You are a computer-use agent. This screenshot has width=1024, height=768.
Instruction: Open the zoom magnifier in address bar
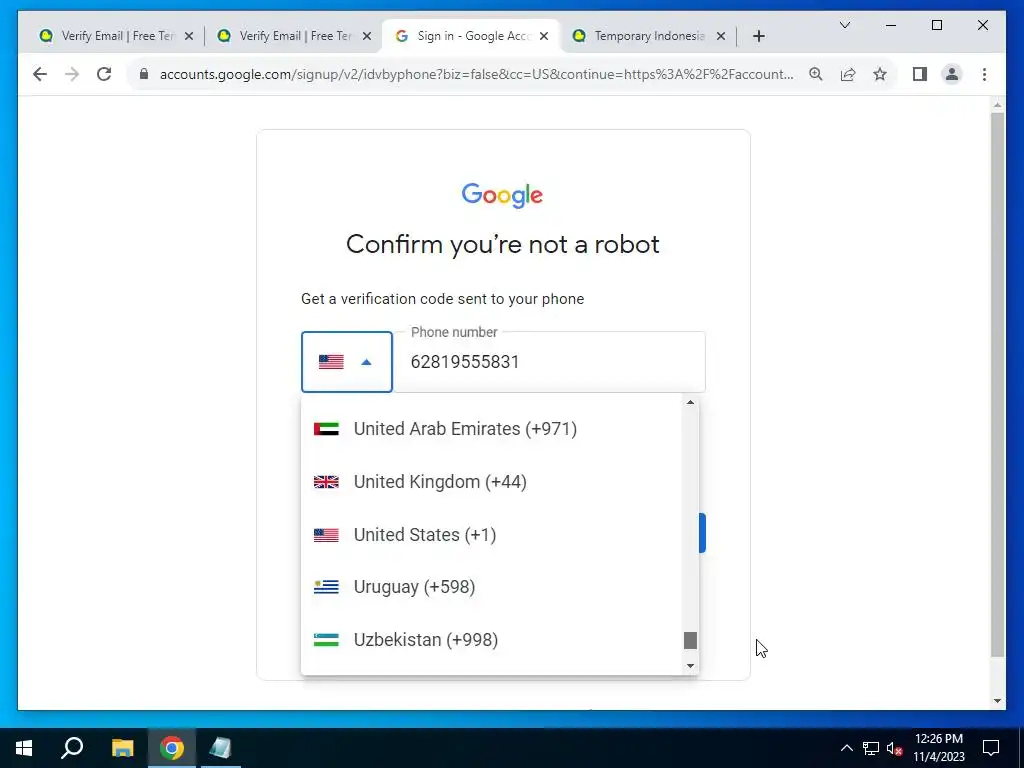(x=816, y=74)
